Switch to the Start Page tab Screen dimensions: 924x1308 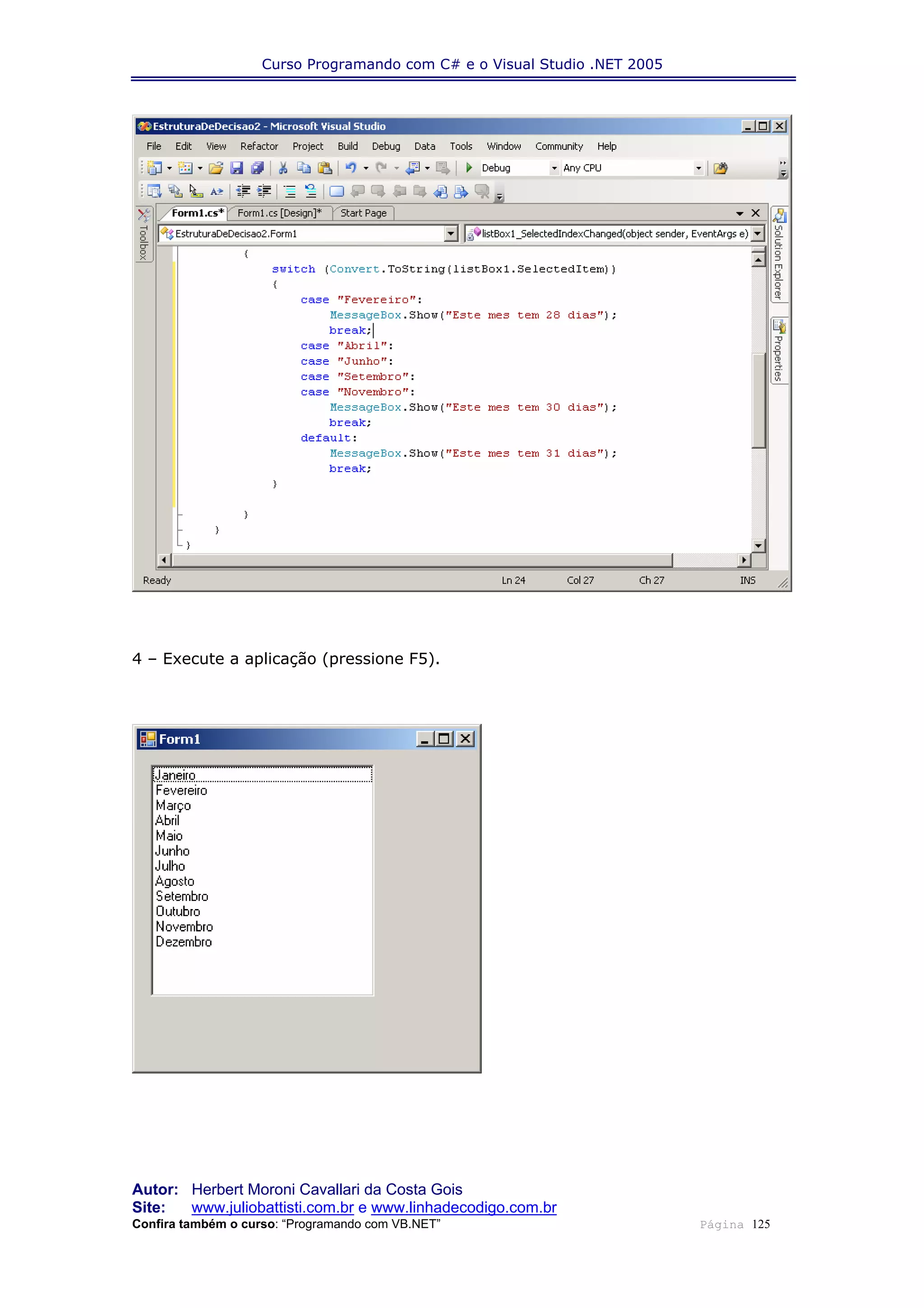tap(363, 213)
